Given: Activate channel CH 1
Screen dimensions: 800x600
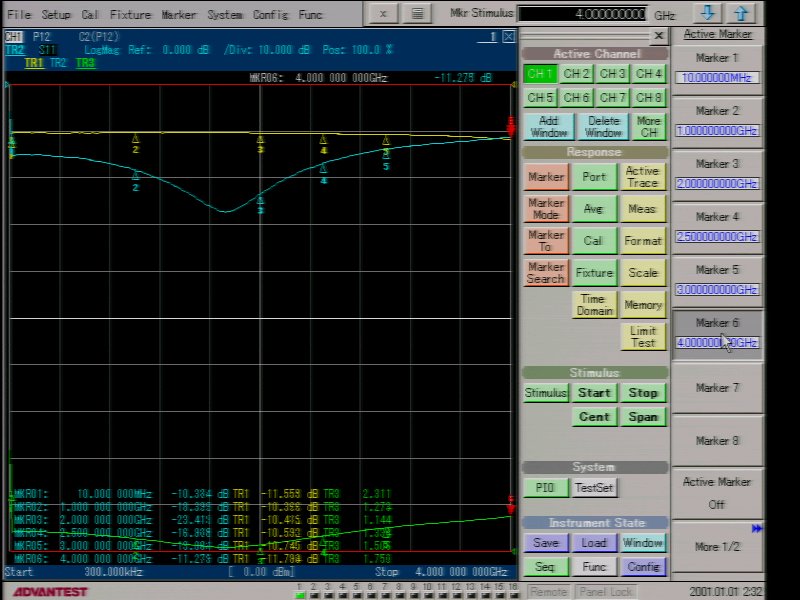Looking at the screenshot, I should pyautogui.click(x=539, y=74).
